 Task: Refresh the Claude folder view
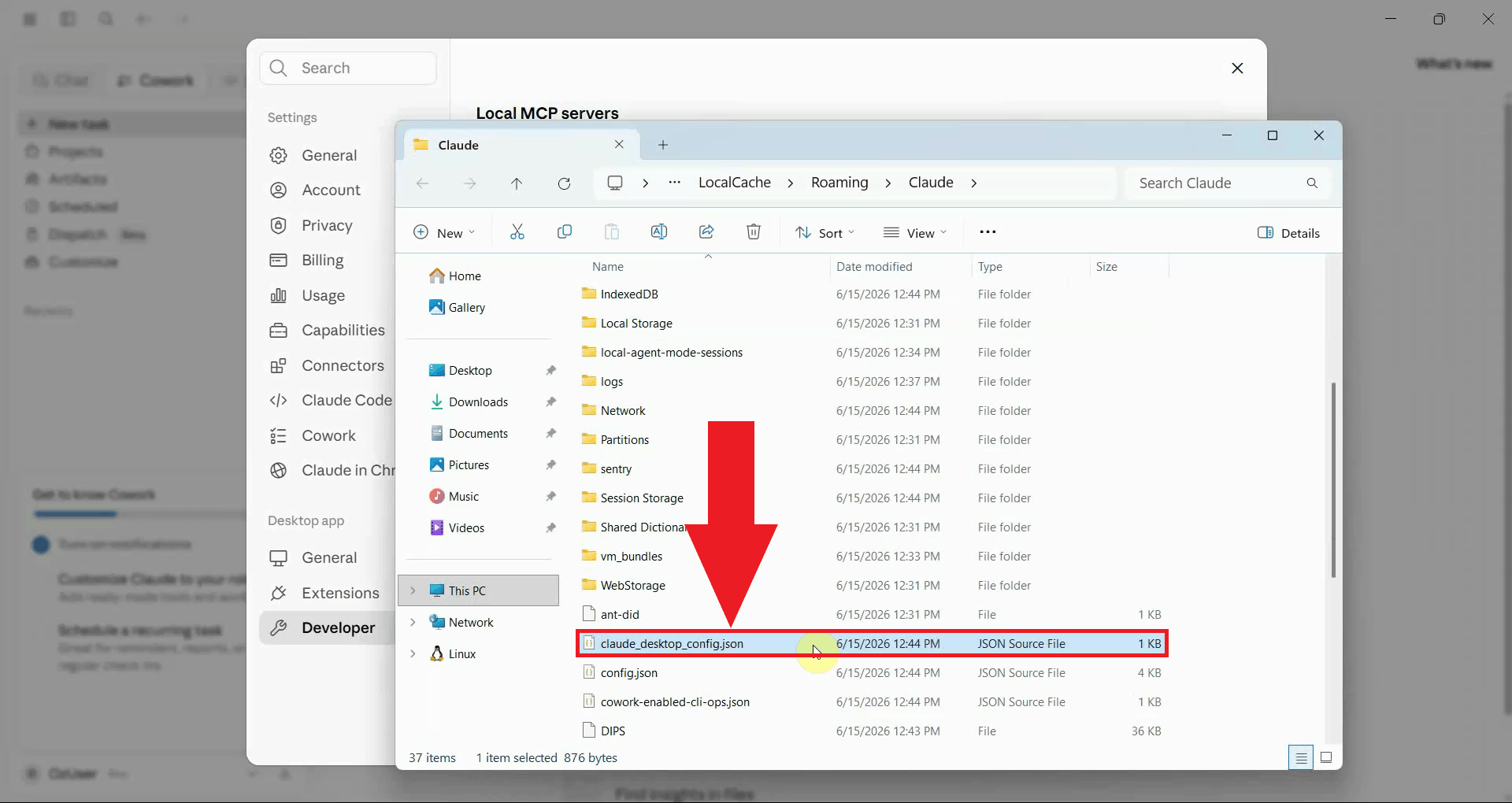564,183
